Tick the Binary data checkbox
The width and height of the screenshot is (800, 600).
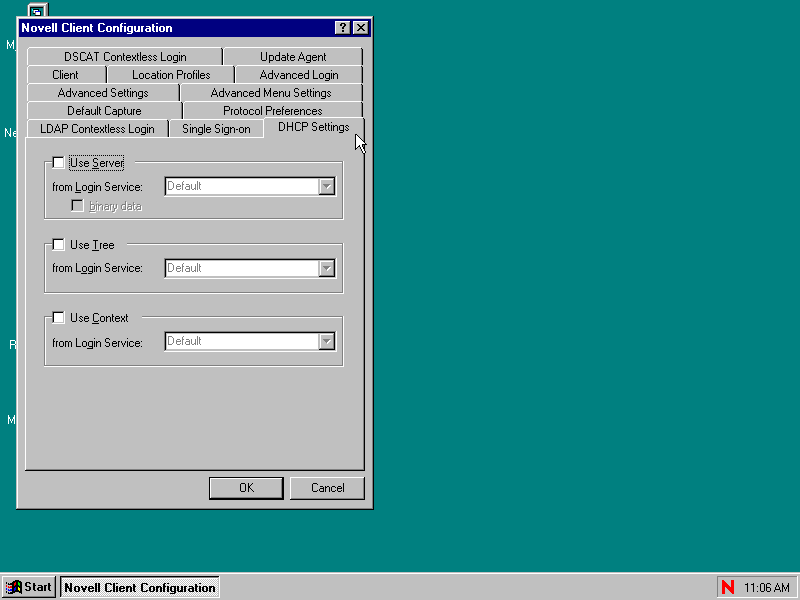click(78, 206)
